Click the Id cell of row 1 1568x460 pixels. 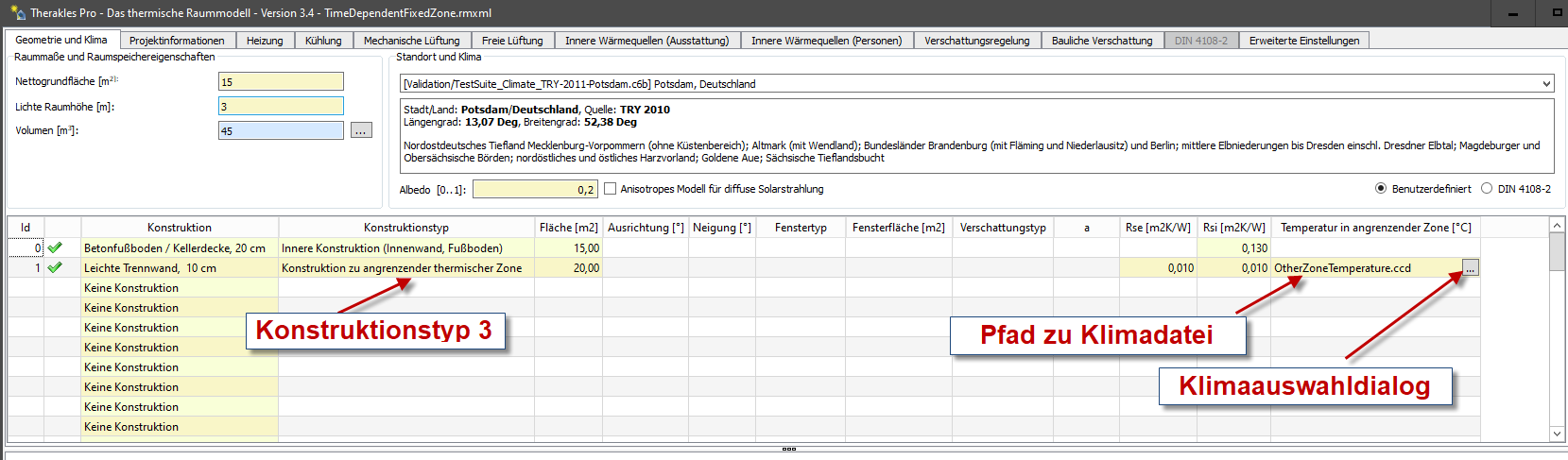point(26,268)
